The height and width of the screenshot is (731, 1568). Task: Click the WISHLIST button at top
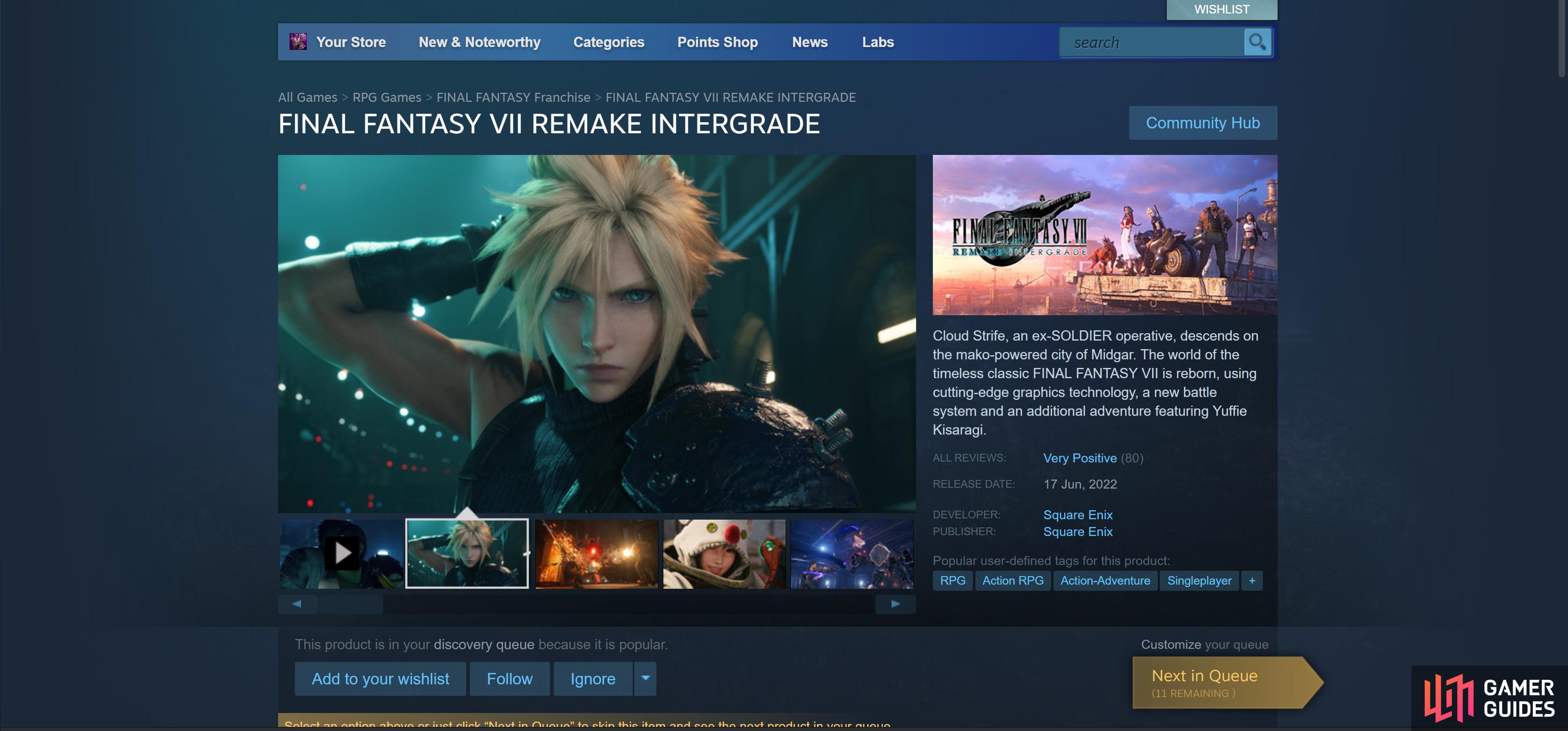[1222, 9]
